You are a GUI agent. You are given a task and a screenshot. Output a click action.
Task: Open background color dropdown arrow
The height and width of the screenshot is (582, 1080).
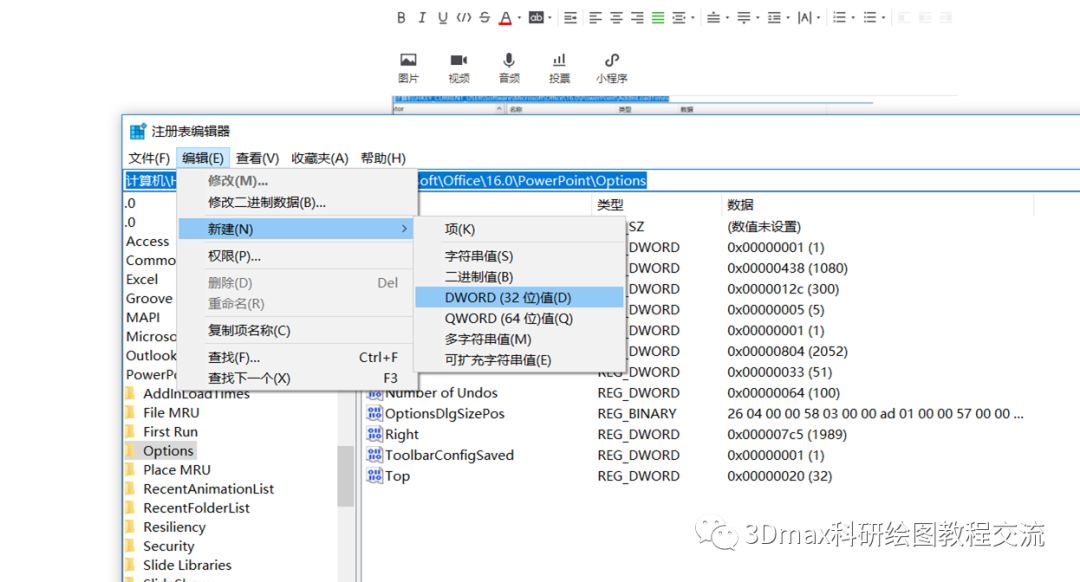click(x=550, y=19)
